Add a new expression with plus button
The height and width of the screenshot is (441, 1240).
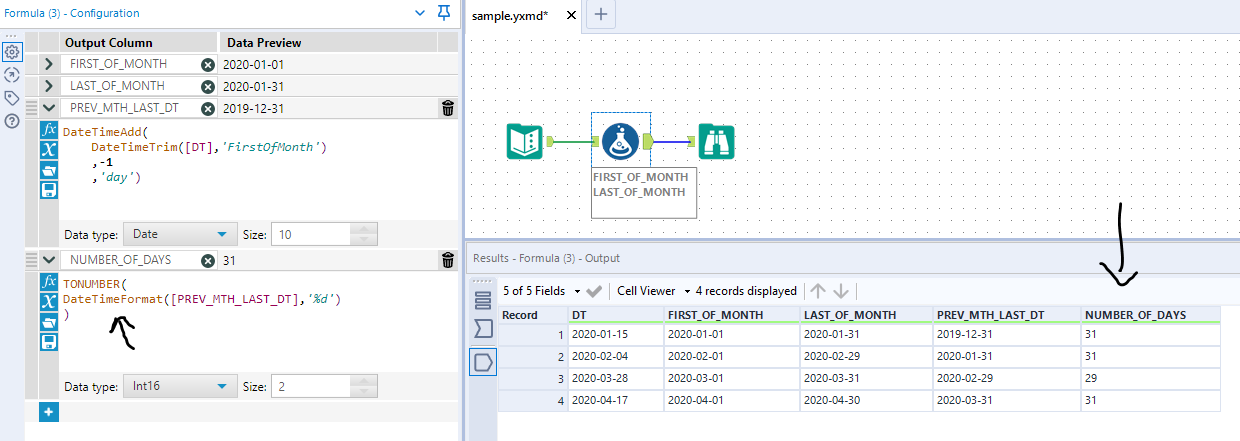coord(49,411)
